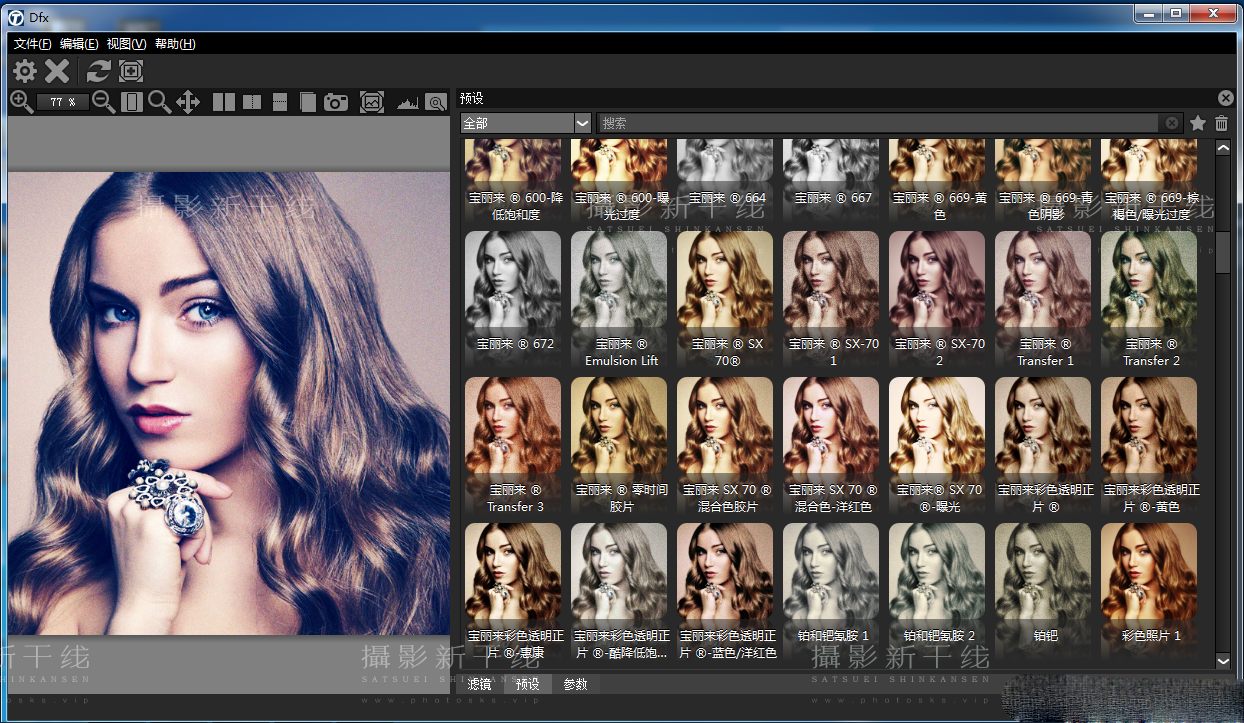Select the 铂钯 preset
This screenshot has width=1244, height=723.
point(1045,592)
